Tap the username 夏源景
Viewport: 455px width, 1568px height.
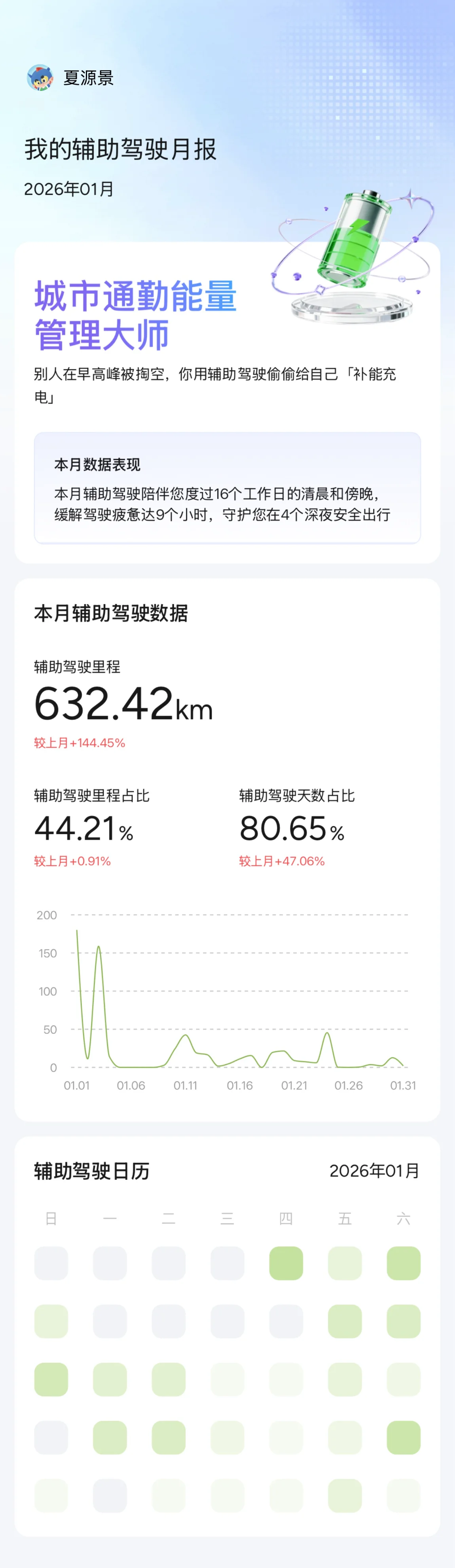click(x=88, y=78)
